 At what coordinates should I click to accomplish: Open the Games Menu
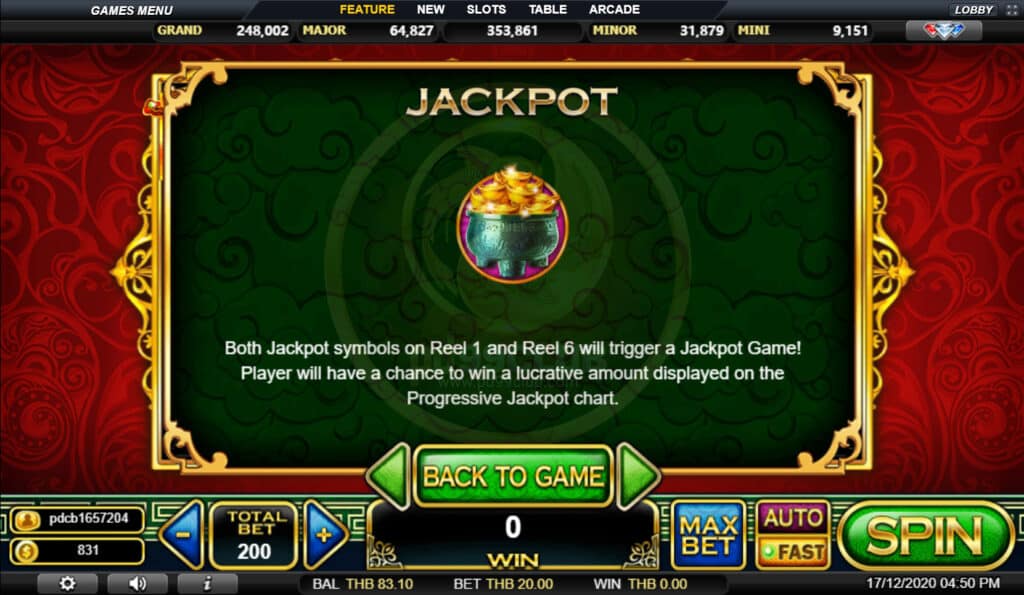[132, 10]
